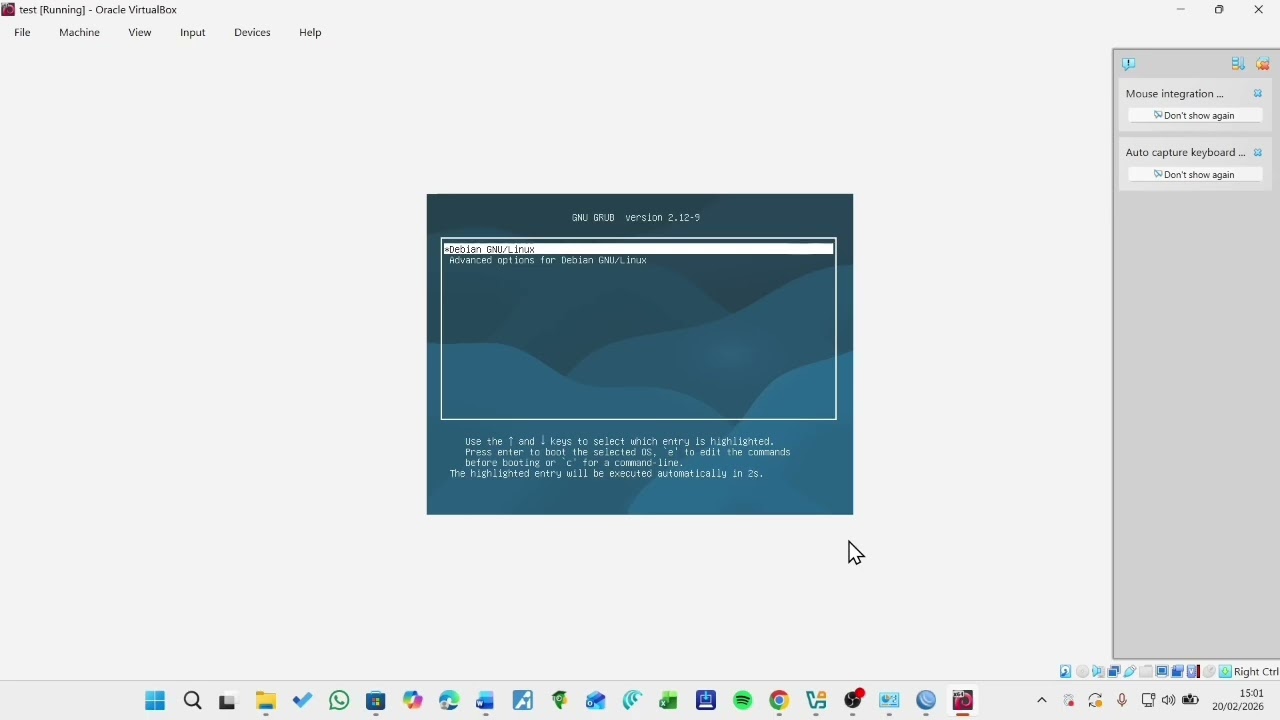Open Microsoft Store from the taskbar
This screenshot has height=720, width=1280.
click(376, 701)
